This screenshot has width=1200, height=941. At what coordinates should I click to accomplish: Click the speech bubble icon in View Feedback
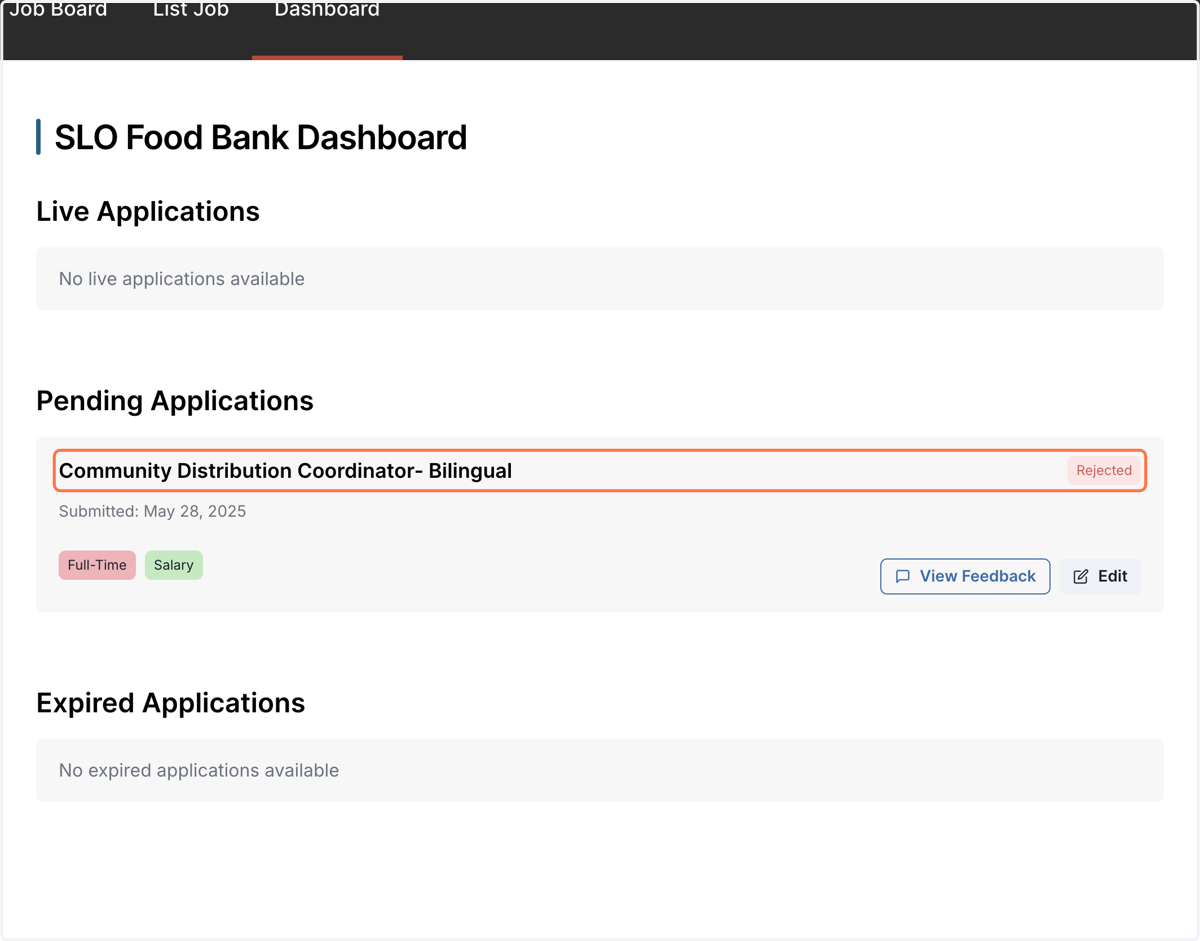point(903,576)
